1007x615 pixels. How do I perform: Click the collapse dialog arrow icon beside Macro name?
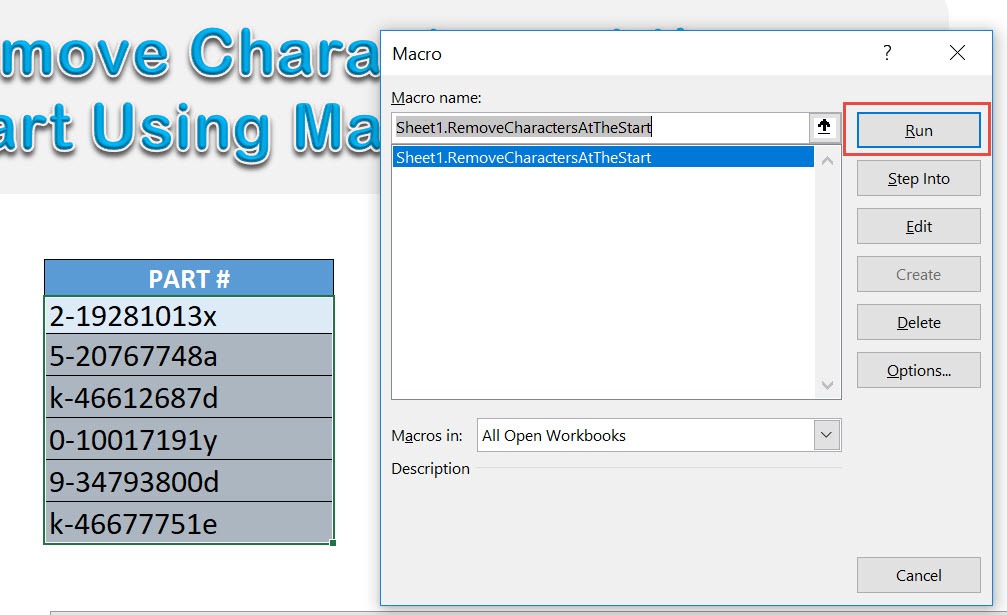pos(824,127)
